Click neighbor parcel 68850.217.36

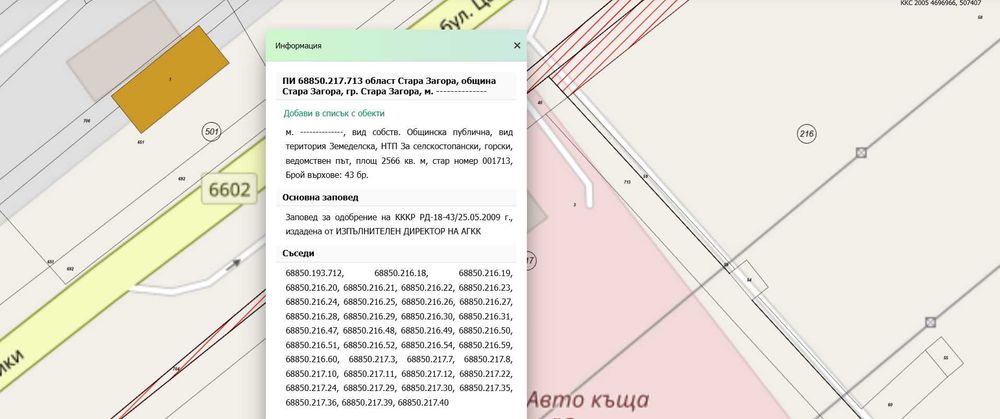pyautogui.click(x=312, y=403)
